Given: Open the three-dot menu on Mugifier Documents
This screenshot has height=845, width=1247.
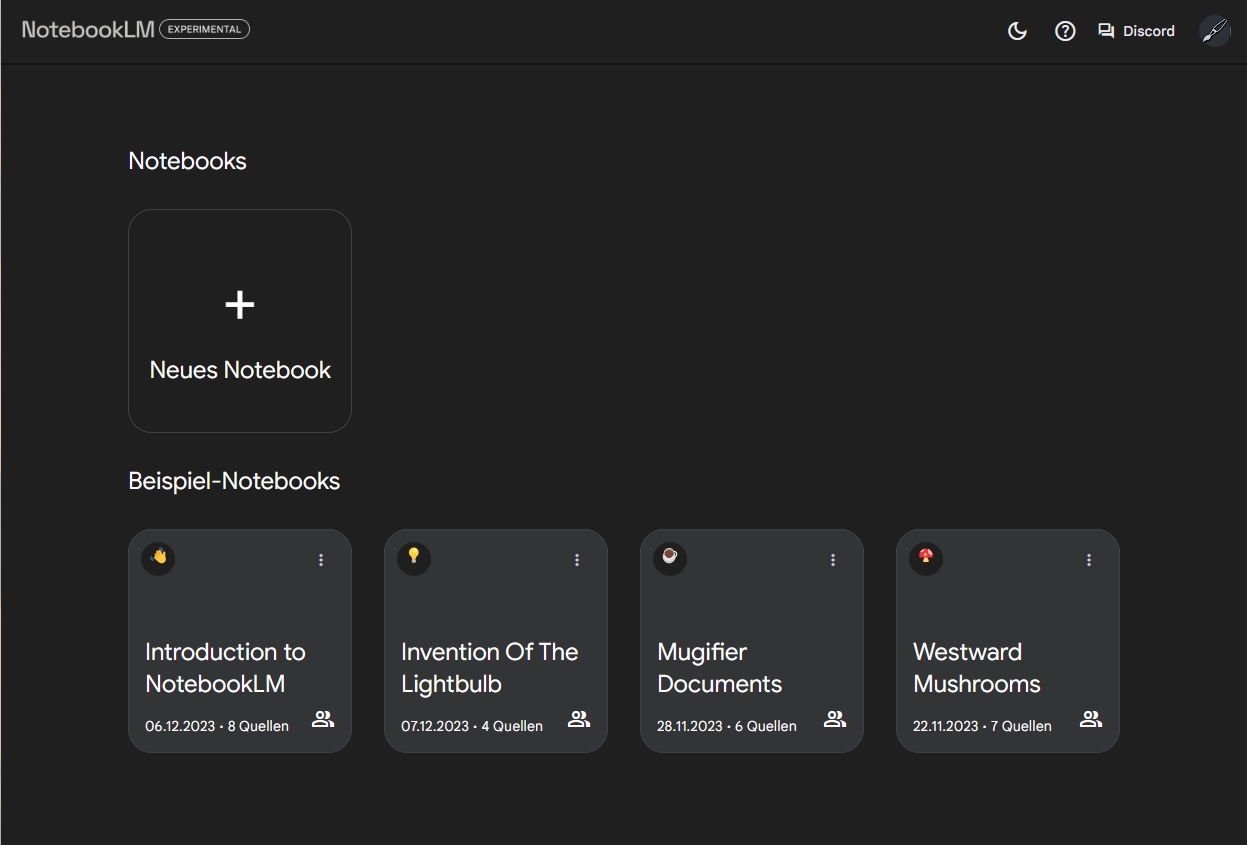Looking at the screenshot, I should point(833,560).
